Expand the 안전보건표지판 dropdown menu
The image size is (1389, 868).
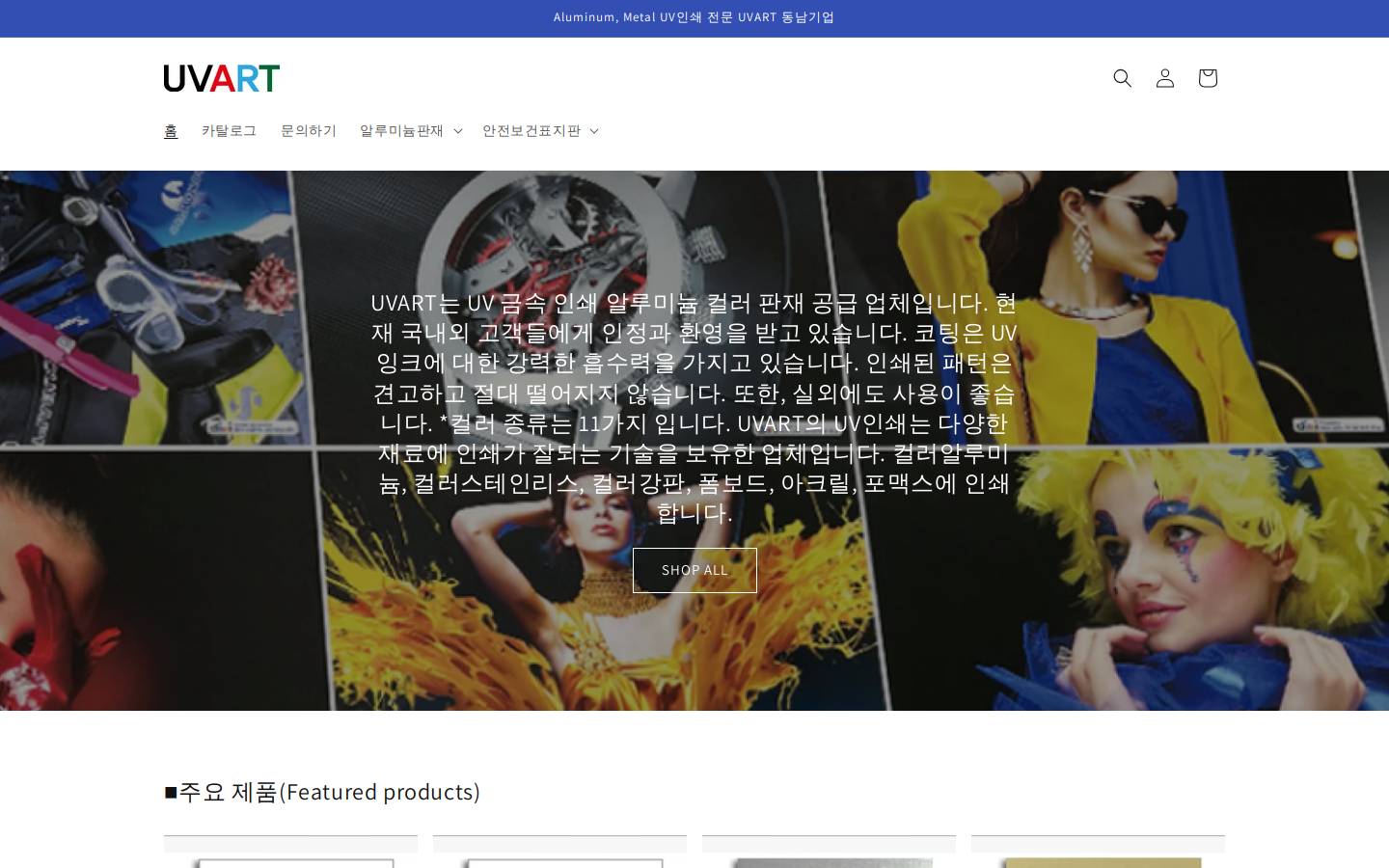pyautogui.click(x=540, y=131)
